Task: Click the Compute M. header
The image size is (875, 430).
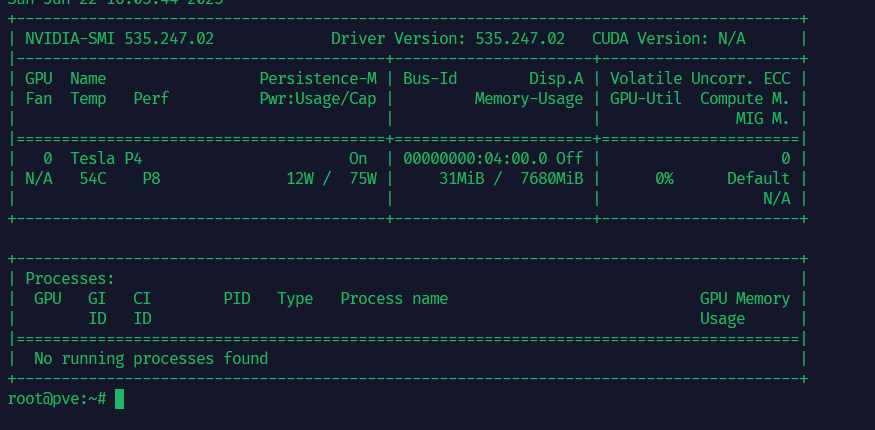Action: (x=745, y=99)
